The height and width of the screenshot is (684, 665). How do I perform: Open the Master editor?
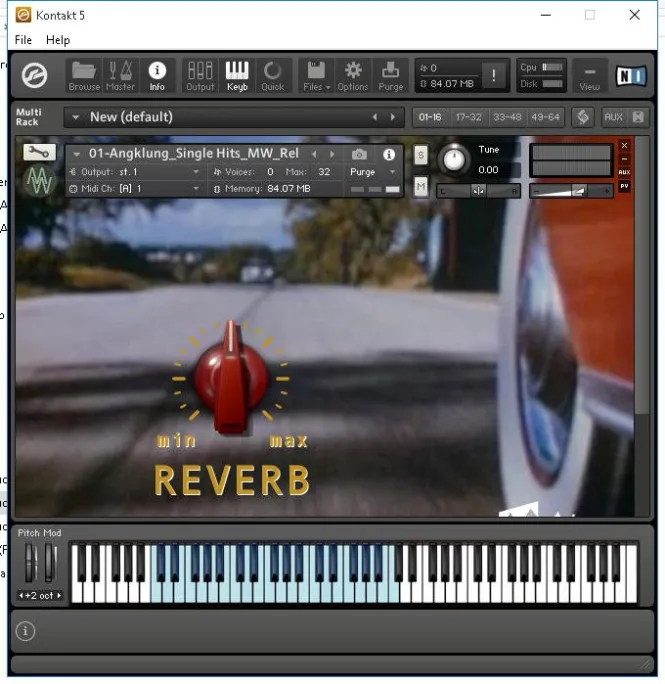pos(120,76)
